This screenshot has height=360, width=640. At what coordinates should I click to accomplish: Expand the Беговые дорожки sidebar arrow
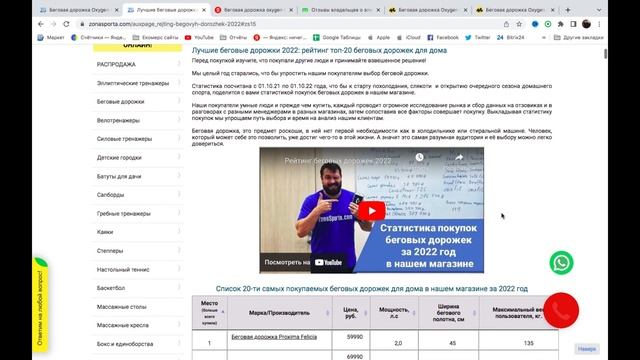[x=179, y=101]
